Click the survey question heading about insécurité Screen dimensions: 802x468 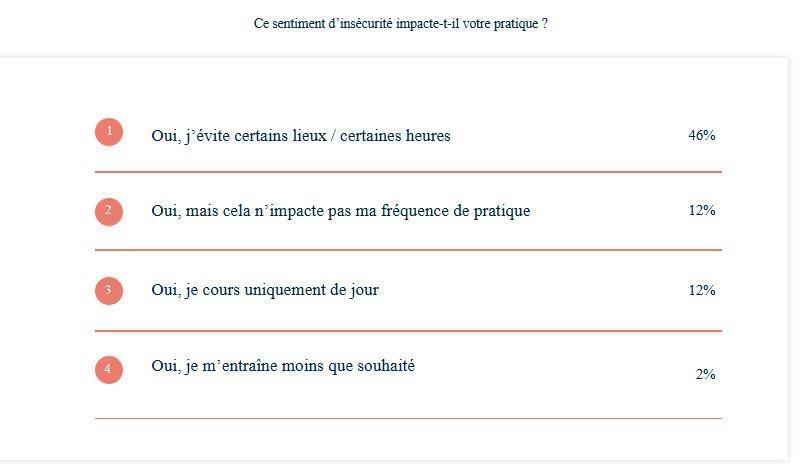pos(400,24)
